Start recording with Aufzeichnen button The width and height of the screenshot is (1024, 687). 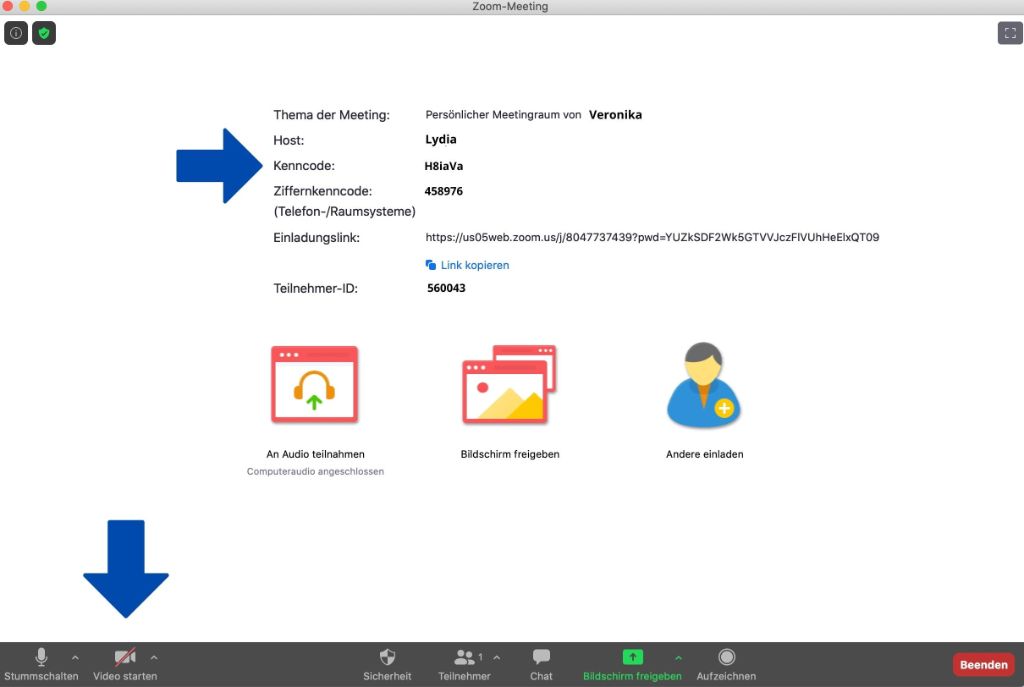[726, 664]
